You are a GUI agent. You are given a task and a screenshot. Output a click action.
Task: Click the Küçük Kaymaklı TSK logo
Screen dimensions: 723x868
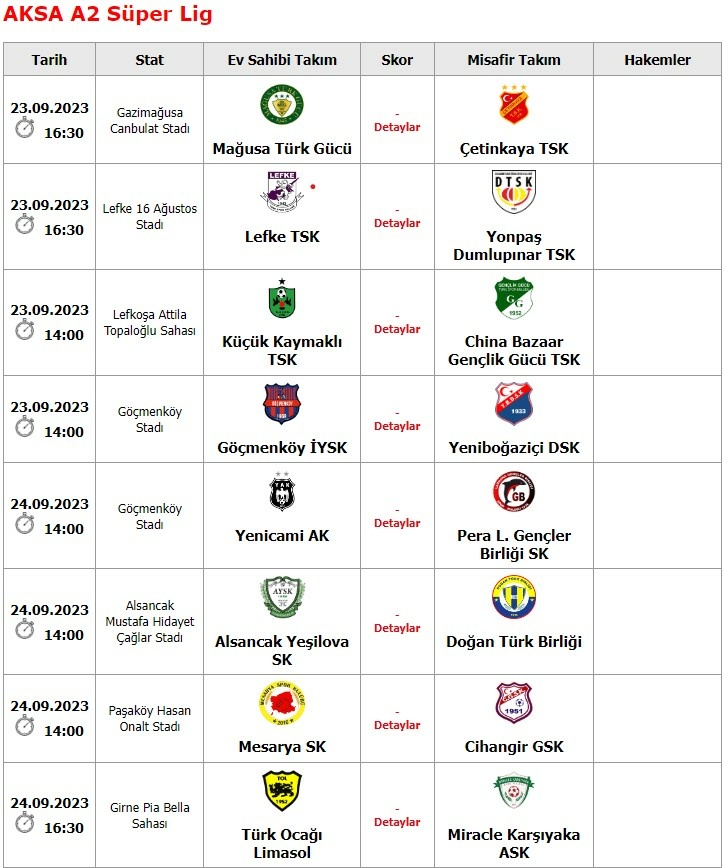282,298
